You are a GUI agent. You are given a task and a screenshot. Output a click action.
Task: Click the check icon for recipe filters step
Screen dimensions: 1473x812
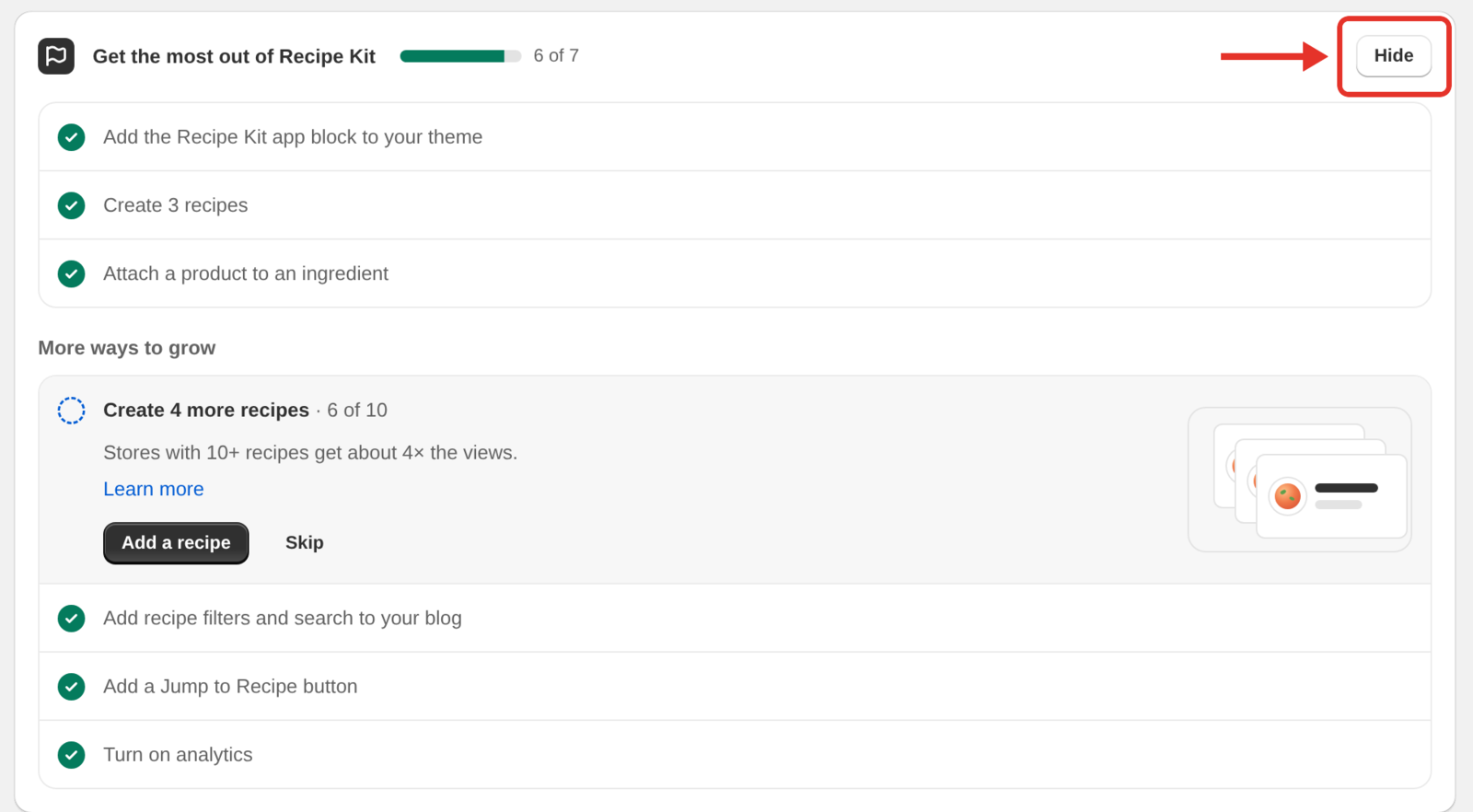pyautogui.click(x=71, y=618)
